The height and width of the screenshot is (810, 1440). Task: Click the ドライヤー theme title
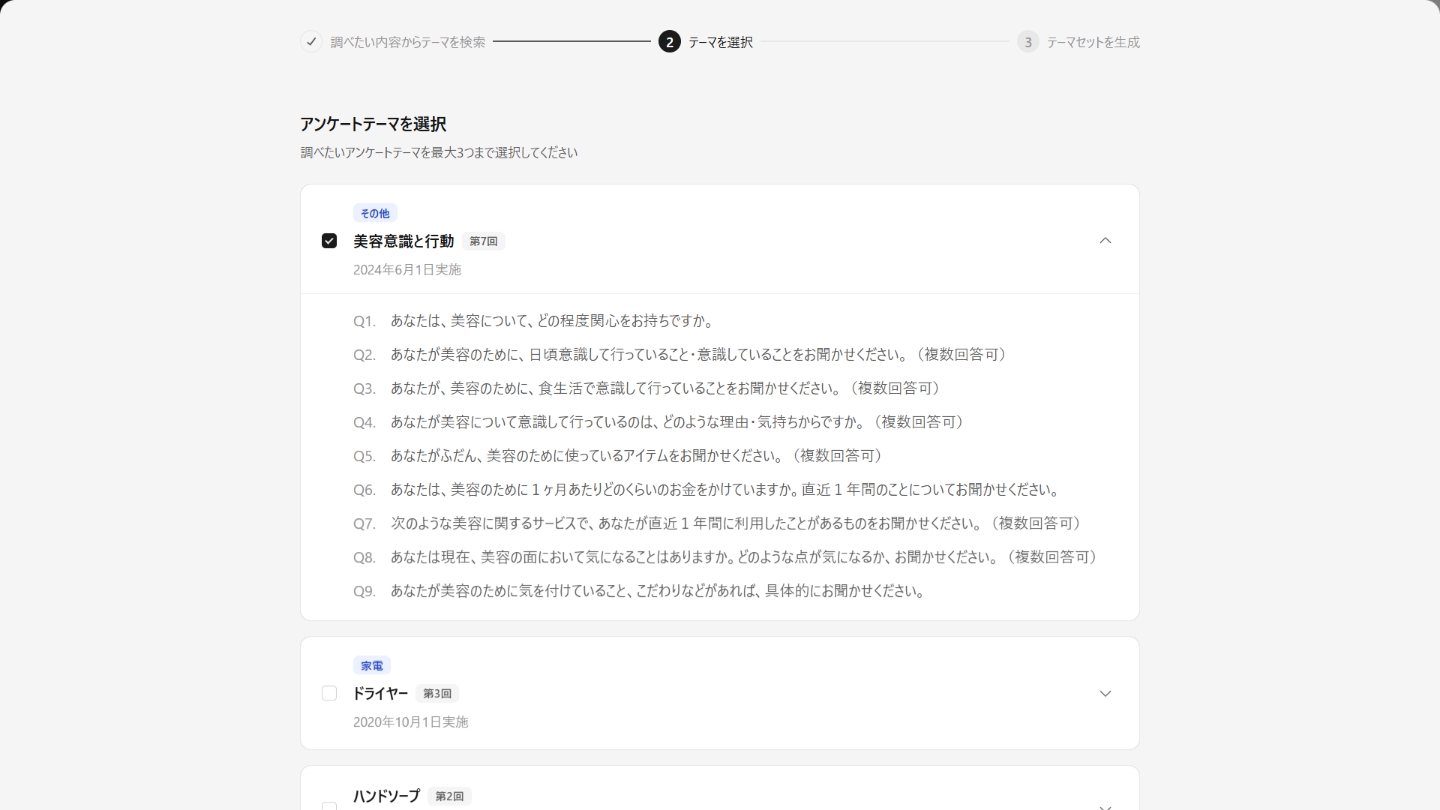click(x=380, y=693)
